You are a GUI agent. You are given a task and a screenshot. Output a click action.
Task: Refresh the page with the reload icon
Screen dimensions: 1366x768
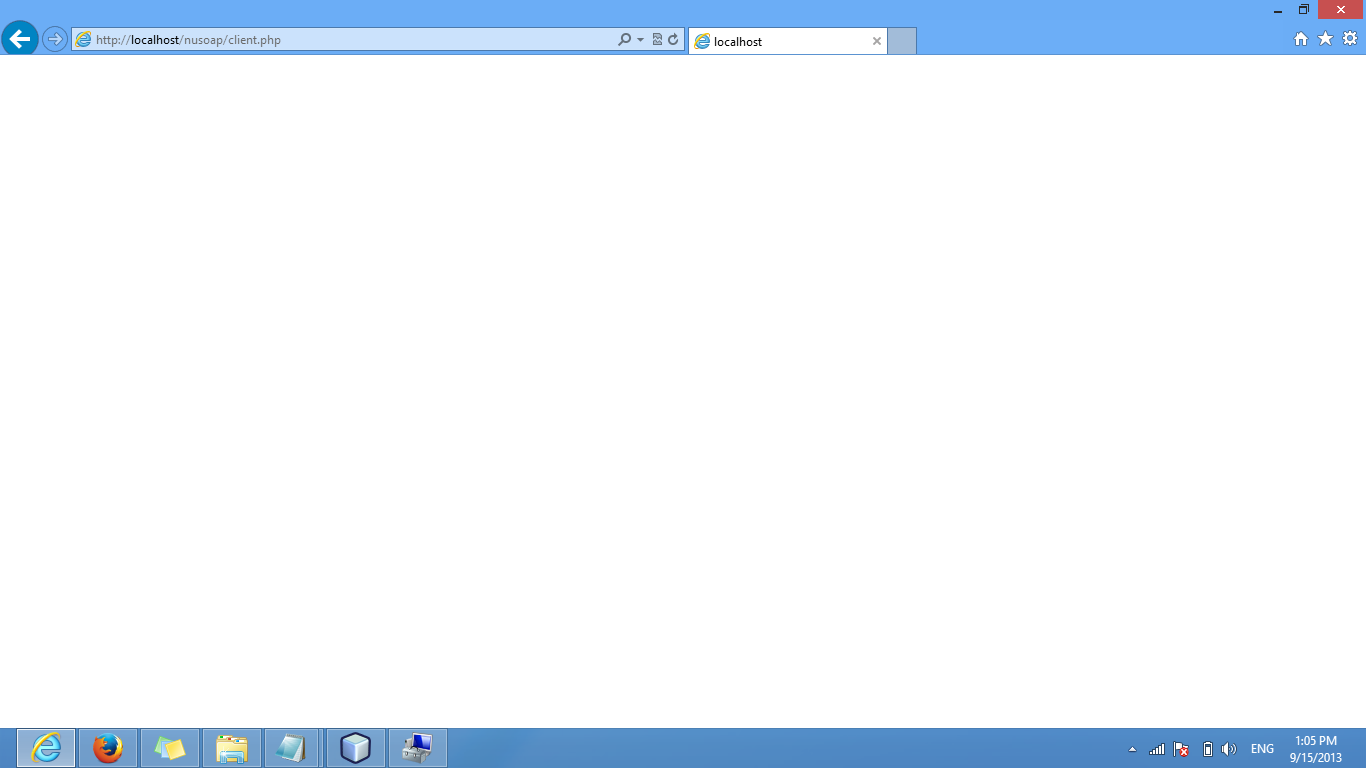[673, 40]
